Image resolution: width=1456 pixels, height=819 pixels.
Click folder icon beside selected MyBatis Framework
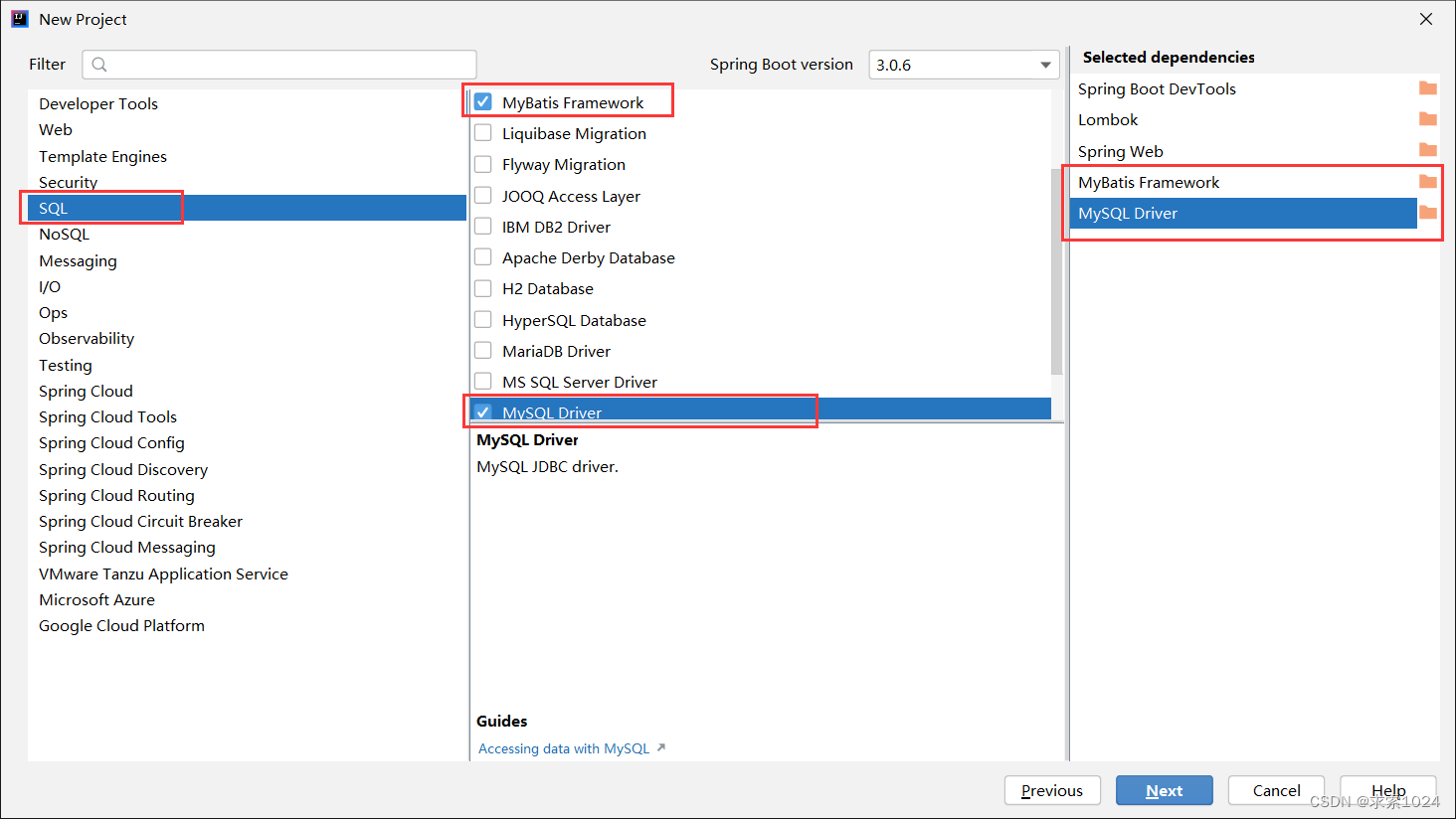1428,182
